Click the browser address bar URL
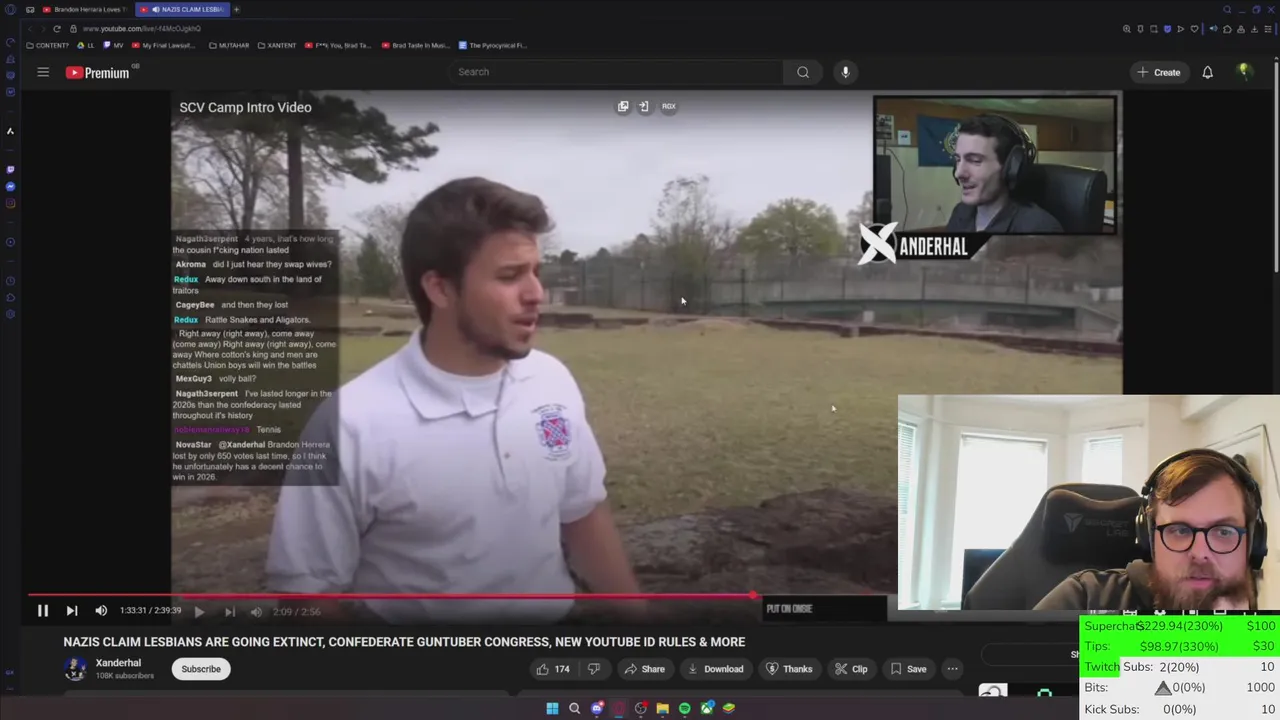 click(x=142, y=28)
